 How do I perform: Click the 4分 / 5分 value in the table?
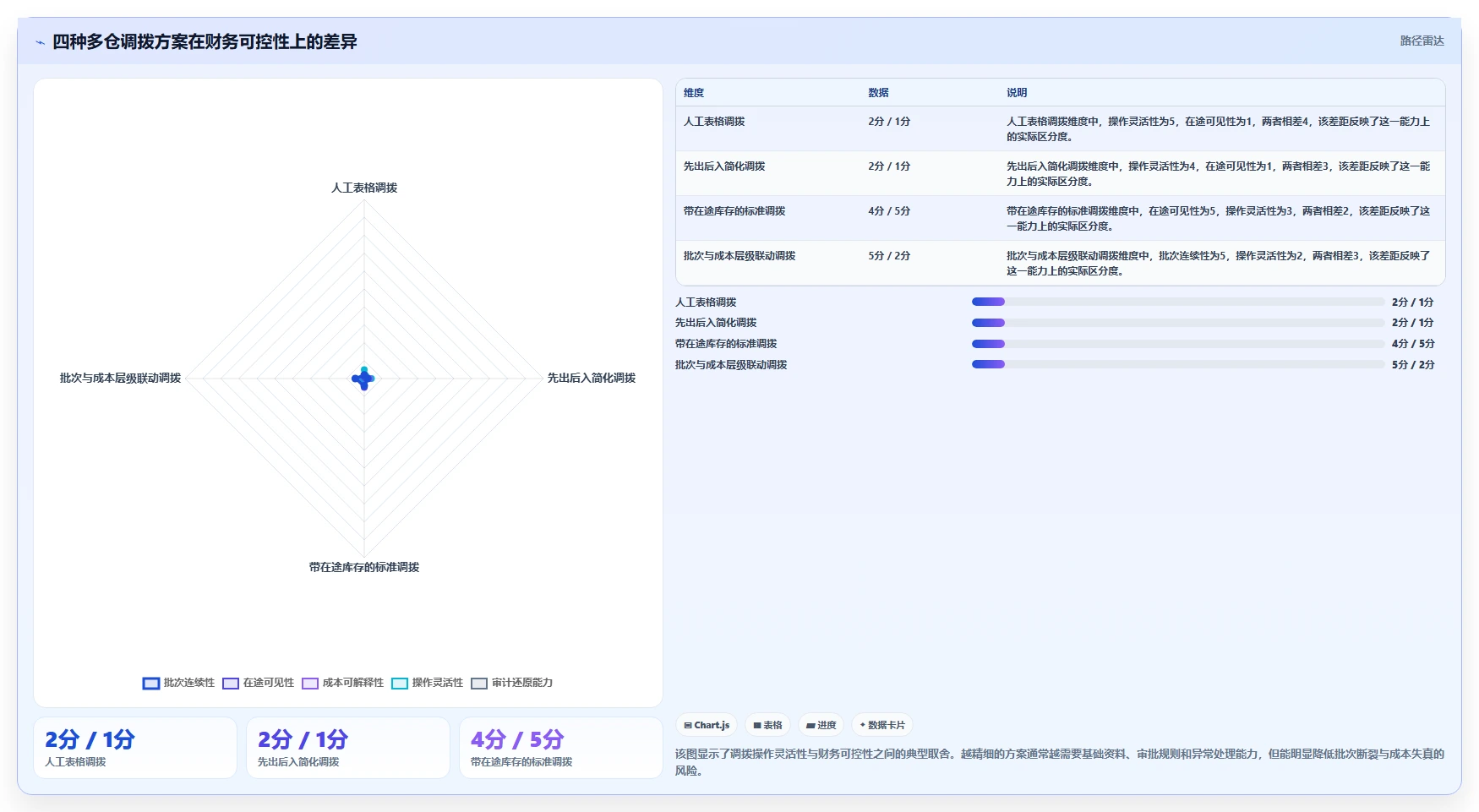point(889,211)
